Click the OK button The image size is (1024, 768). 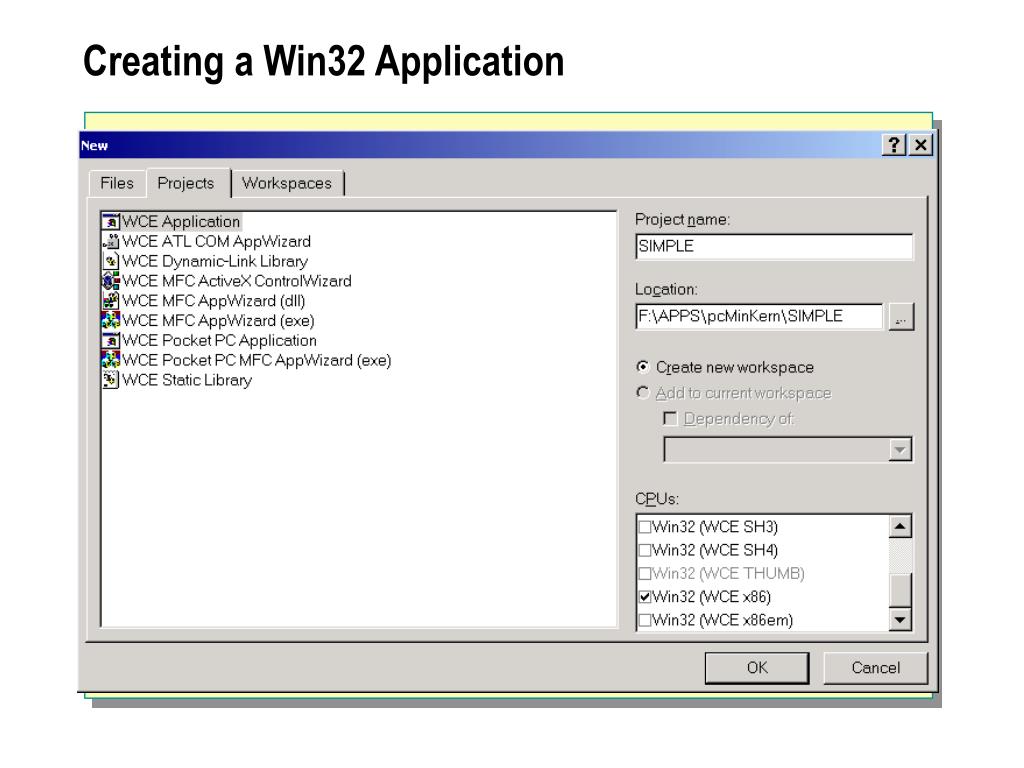click(757, 668)
